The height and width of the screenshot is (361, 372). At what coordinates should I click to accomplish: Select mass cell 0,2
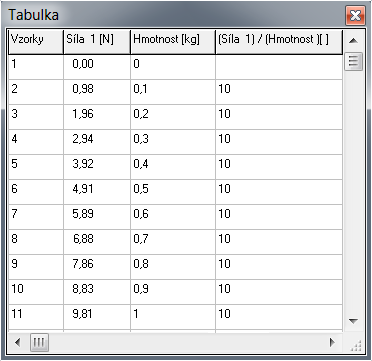173,117
